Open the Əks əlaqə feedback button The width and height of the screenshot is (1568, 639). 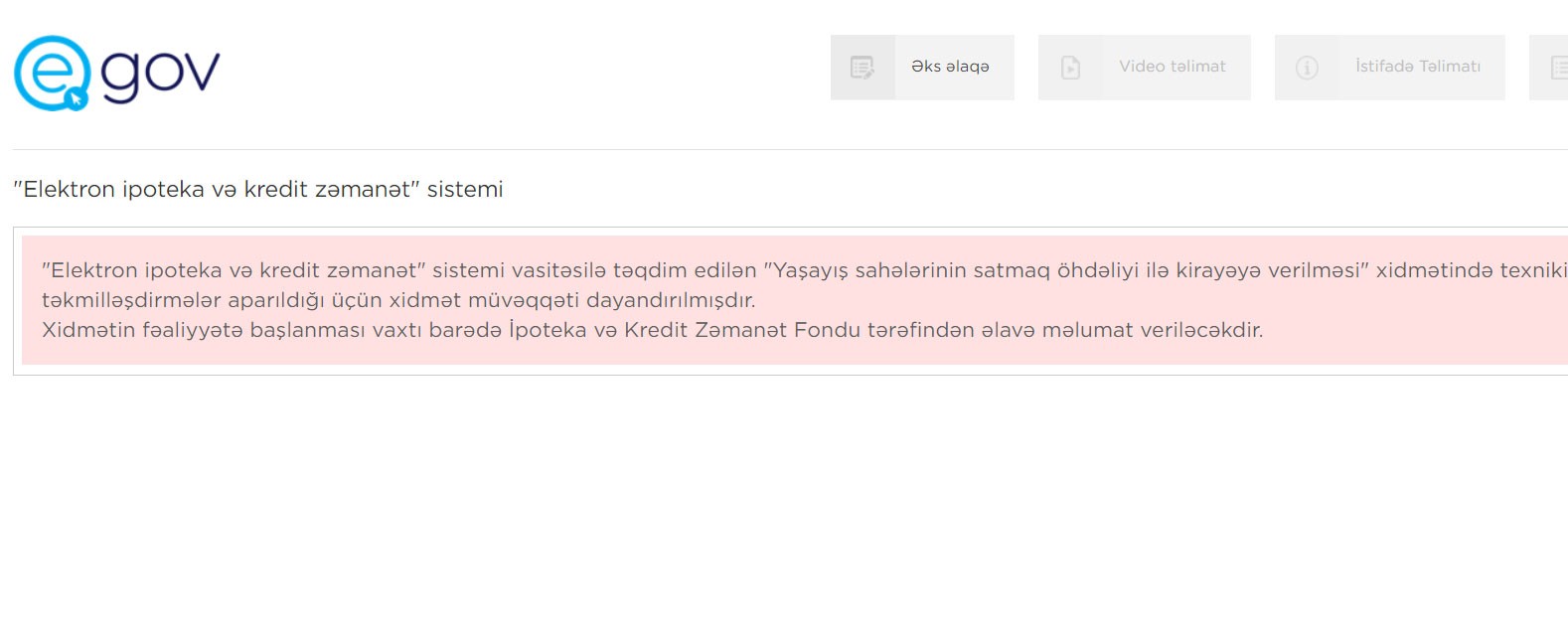951,67
